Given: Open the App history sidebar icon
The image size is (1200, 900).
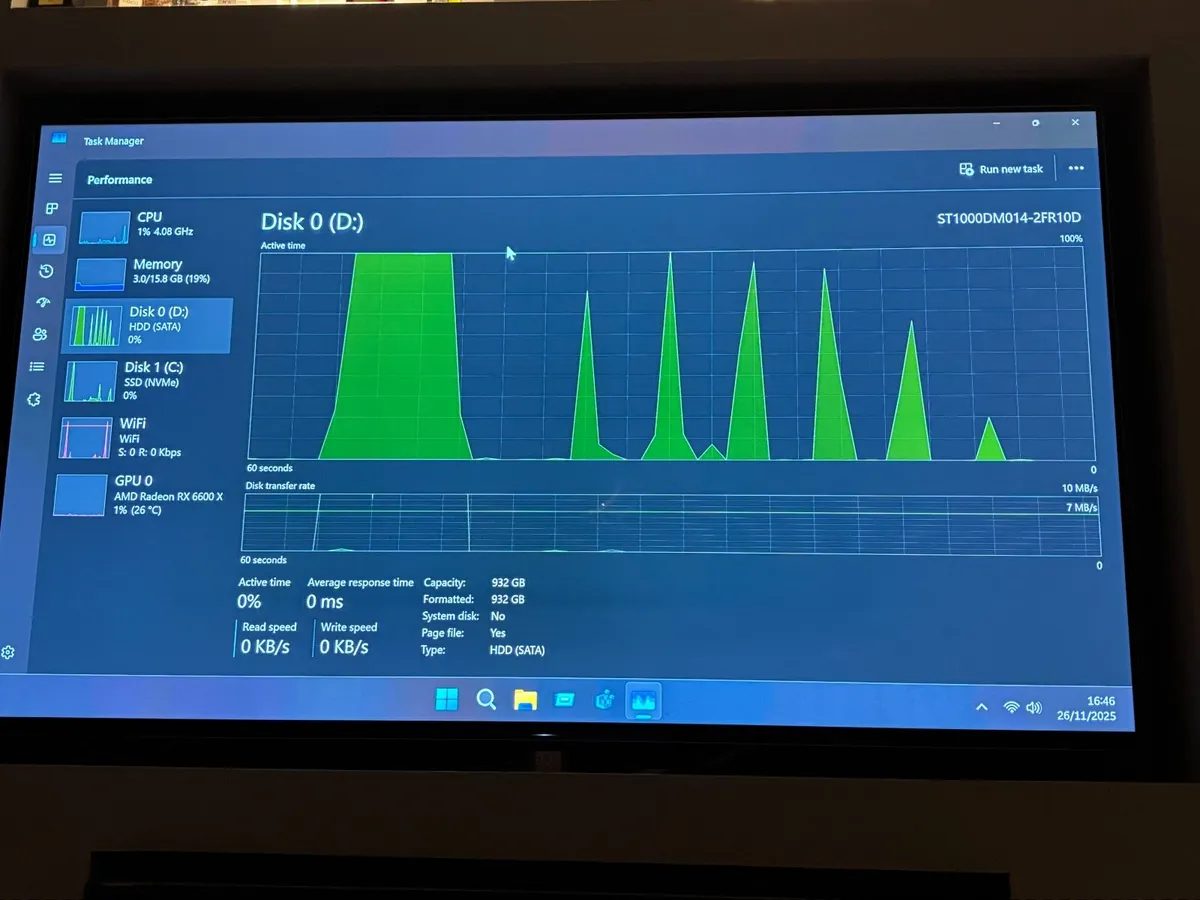Looking at the screenshot, I should (46, 271).
